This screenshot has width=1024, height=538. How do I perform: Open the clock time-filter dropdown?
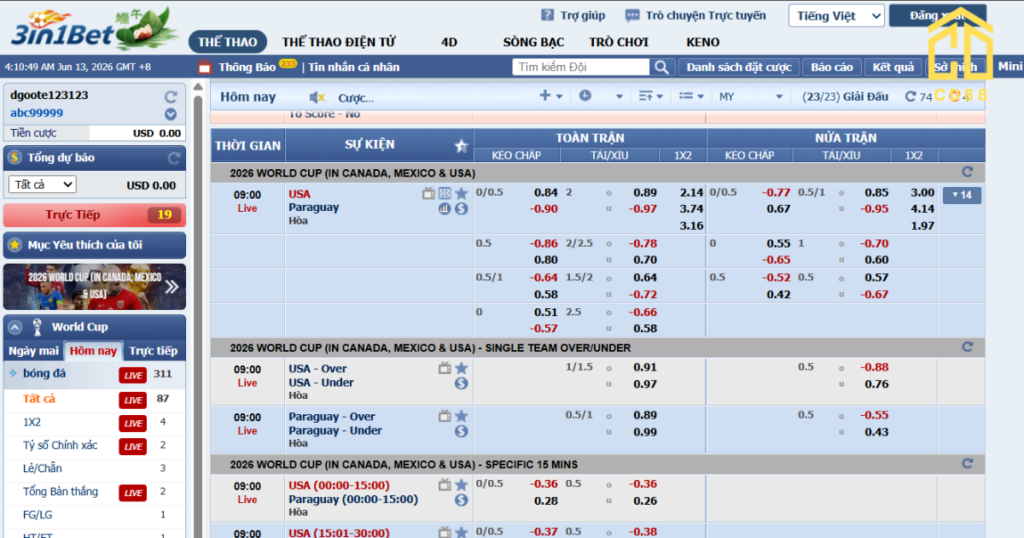601,96
